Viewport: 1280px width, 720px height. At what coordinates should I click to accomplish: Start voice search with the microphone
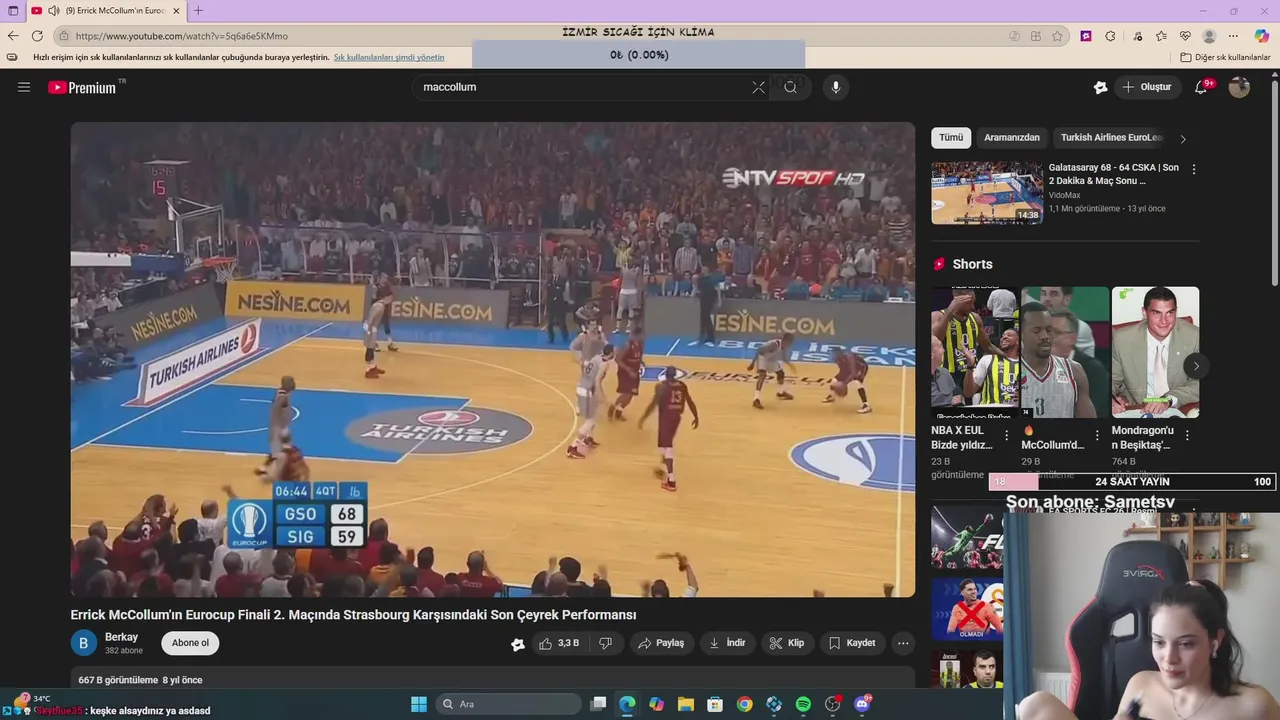coord(836,87)
